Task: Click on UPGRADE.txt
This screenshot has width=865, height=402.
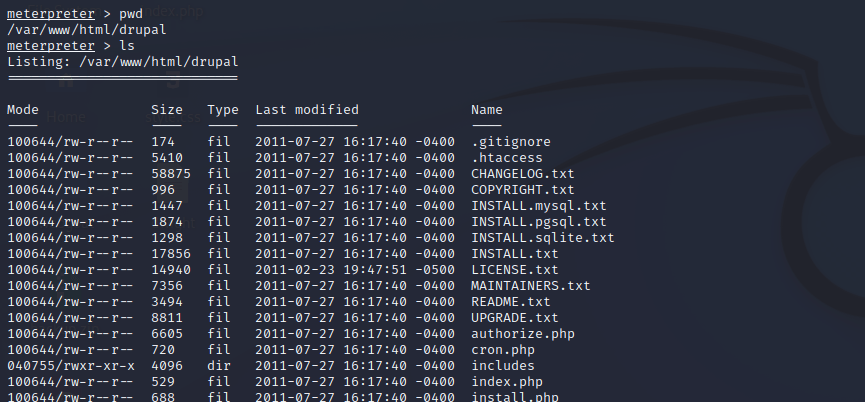Action: (515, 318)
